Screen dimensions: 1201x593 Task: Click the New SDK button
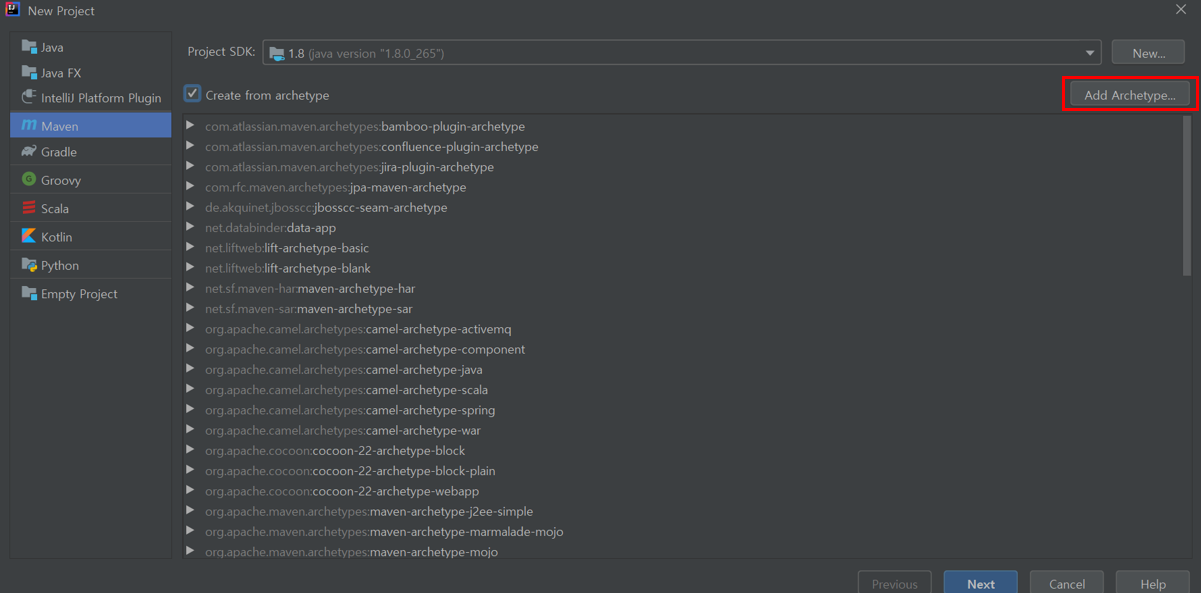point(1148,53)
